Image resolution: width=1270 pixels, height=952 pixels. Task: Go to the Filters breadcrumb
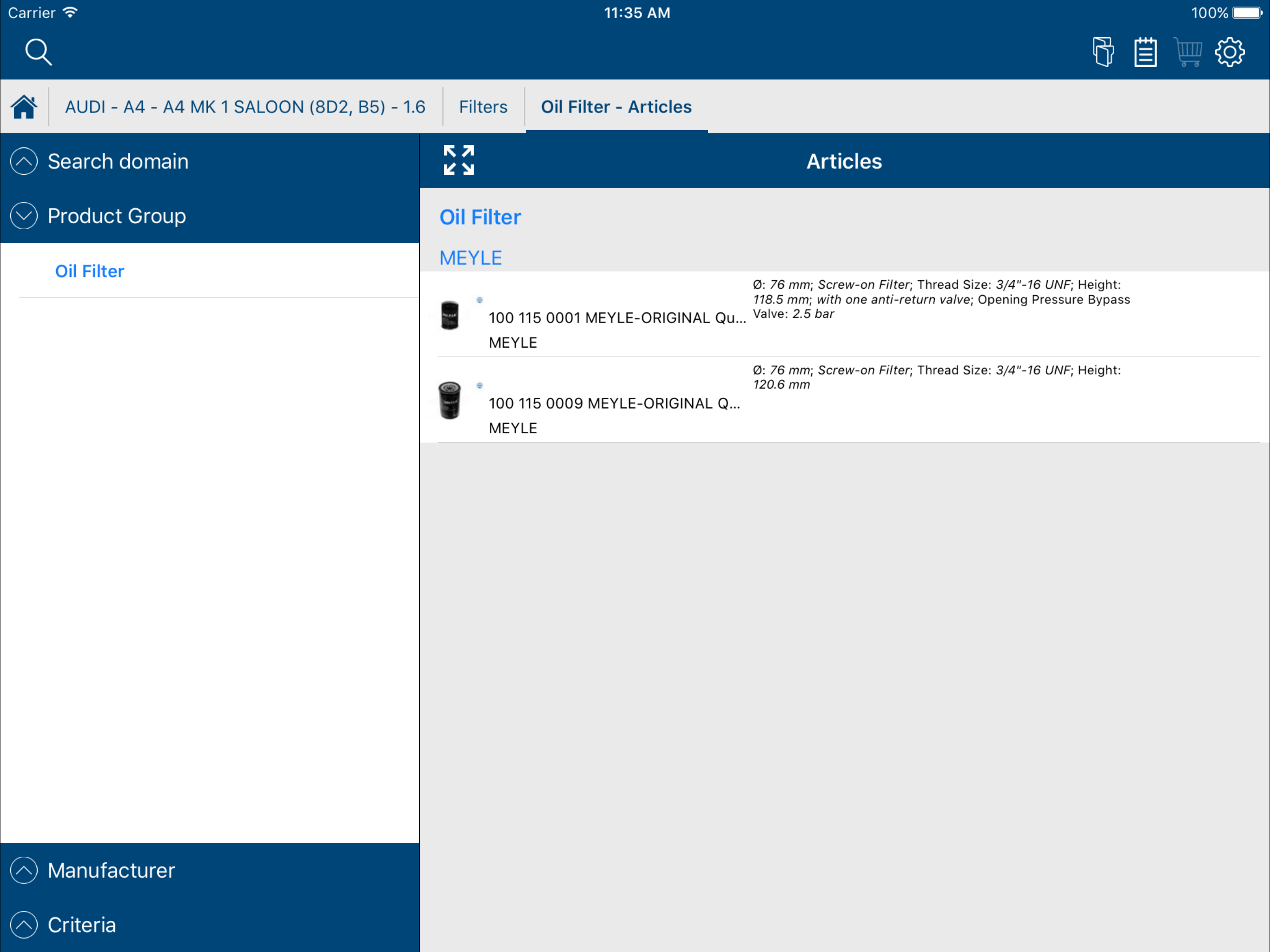click(x=483, y=107)
